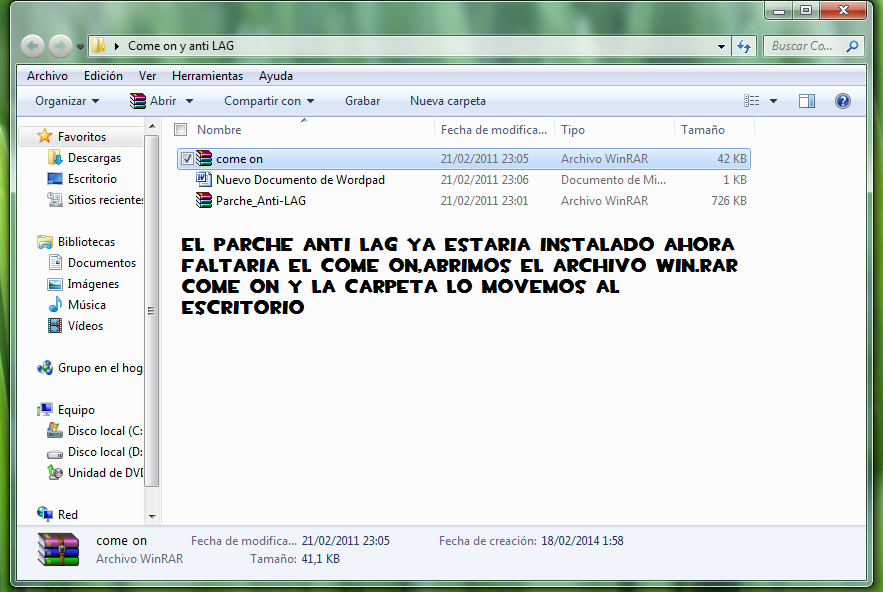
Task: Open the Descargas folder in Favoritos
Action: point(89,157)
